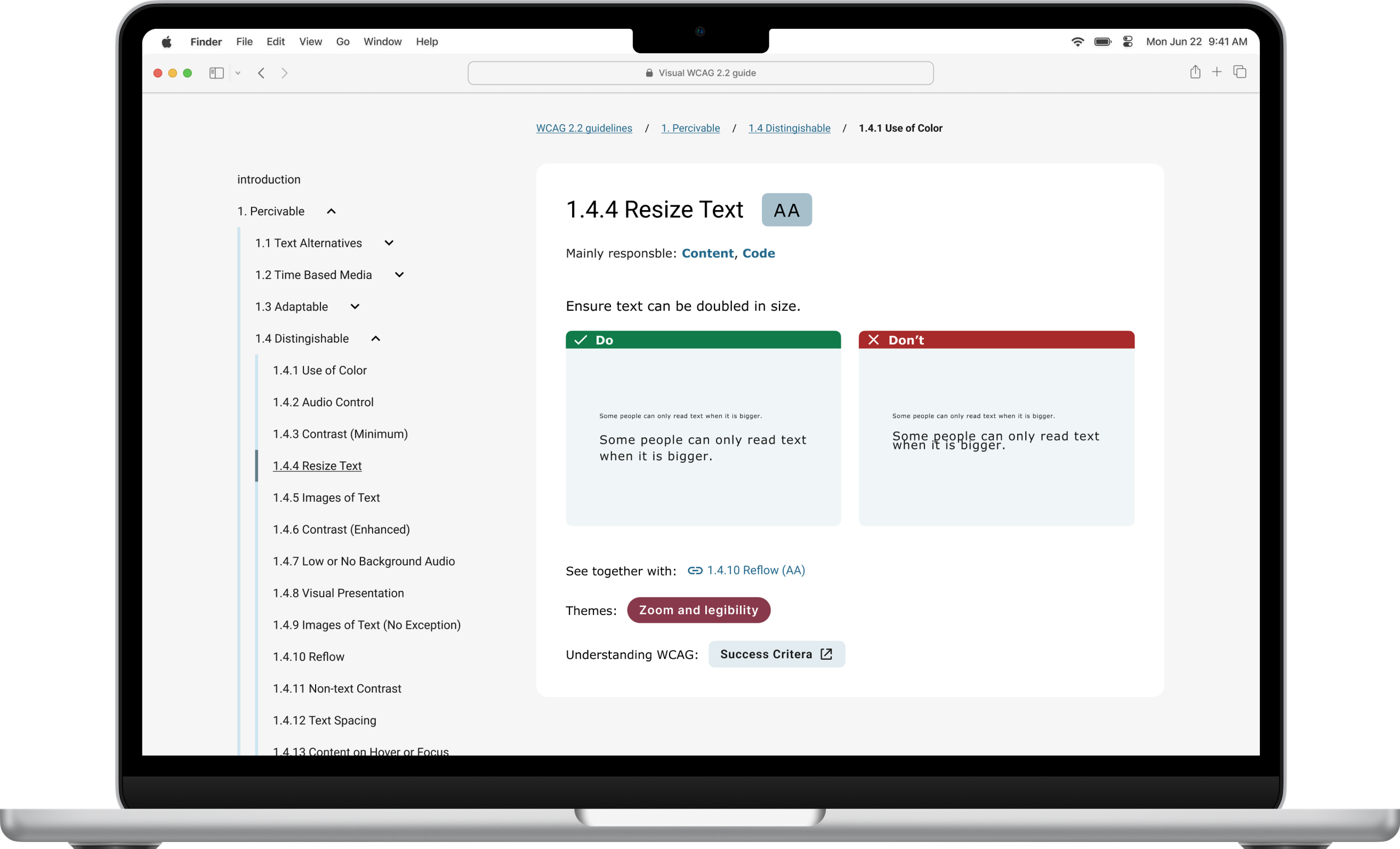The height and width of the screenshot is (849, 1400).
Task: Open the Wi-Fi status icon
Action: click(x=1077, y=42)
